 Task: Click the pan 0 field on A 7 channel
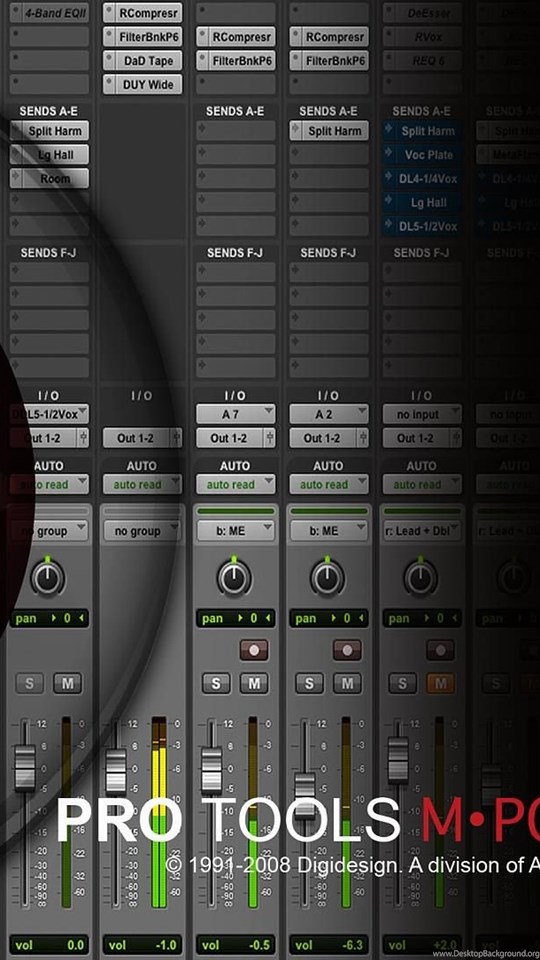point(236,618)
